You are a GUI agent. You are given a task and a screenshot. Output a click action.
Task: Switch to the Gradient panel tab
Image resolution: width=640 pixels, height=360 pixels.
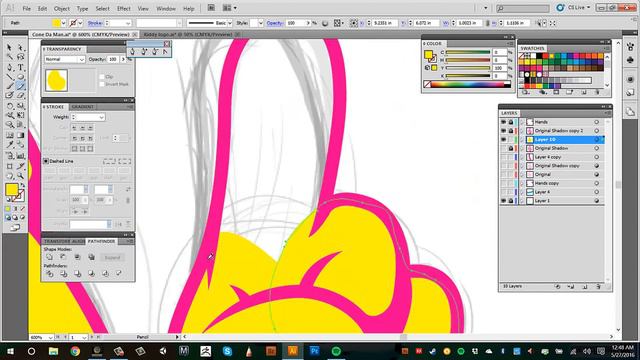click(83, 107)
